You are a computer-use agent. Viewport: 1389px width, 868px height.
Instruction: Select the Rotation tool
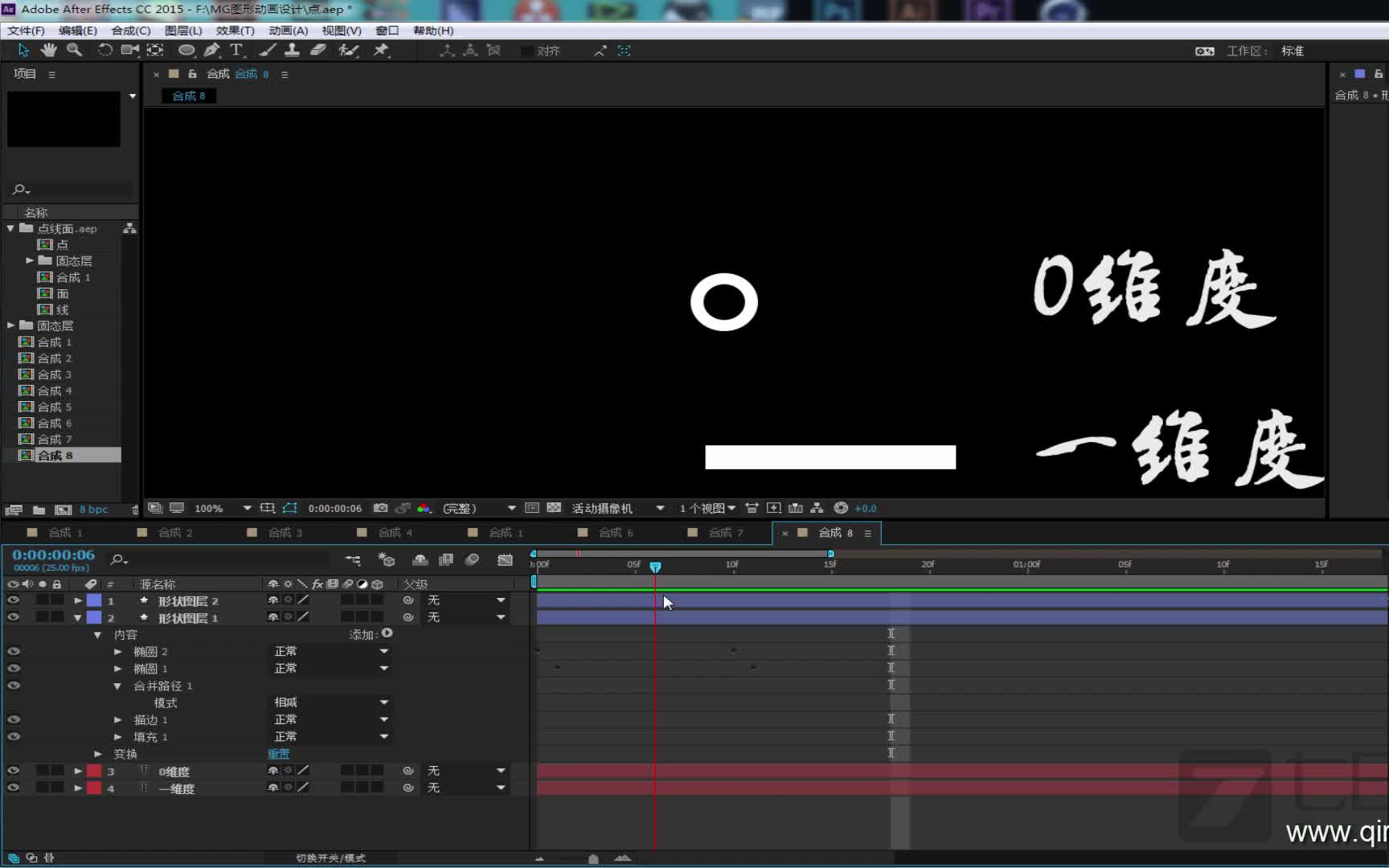104,50
